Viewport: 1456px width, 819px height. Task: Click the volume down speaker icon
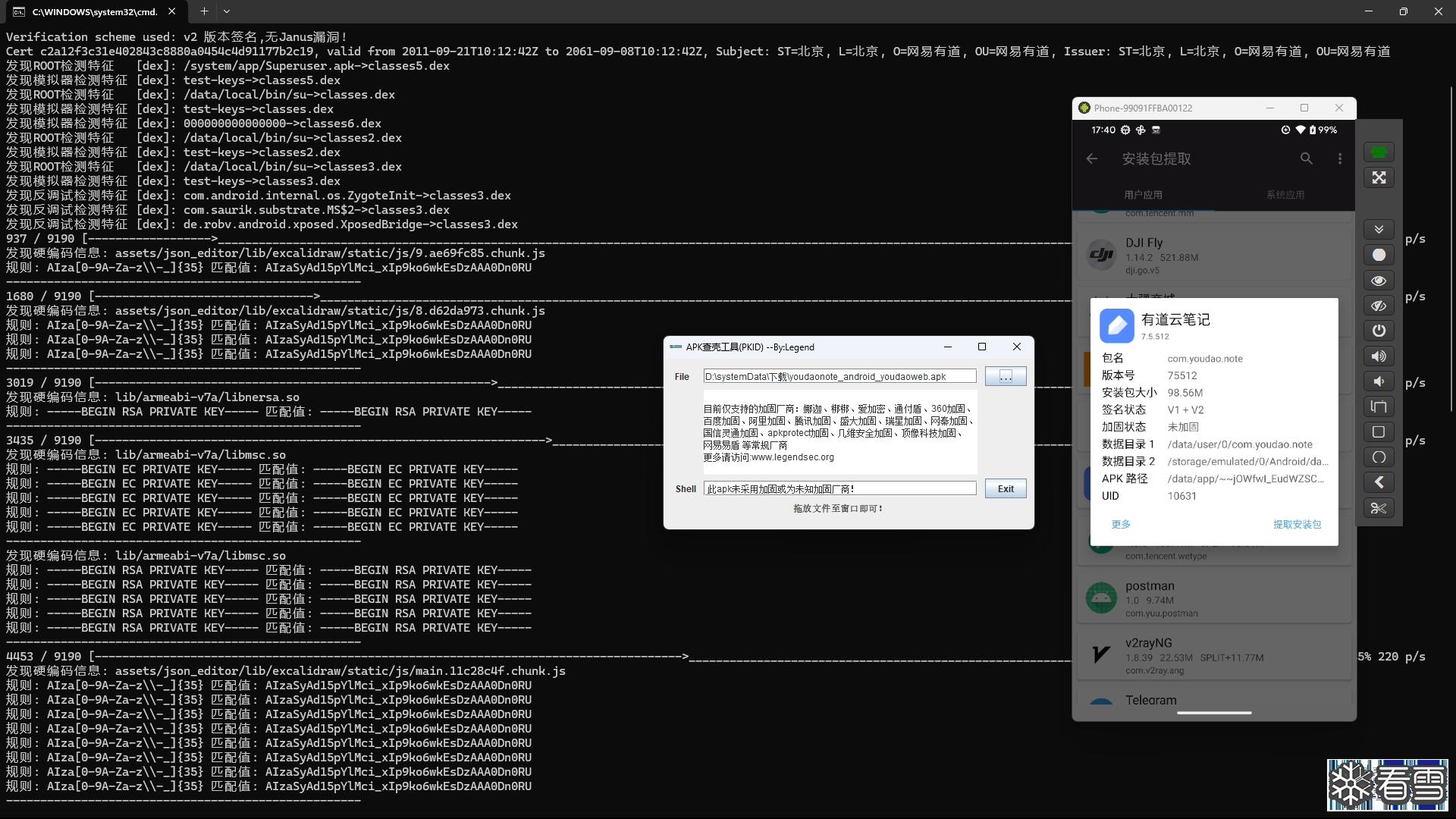coord(1379,381)
